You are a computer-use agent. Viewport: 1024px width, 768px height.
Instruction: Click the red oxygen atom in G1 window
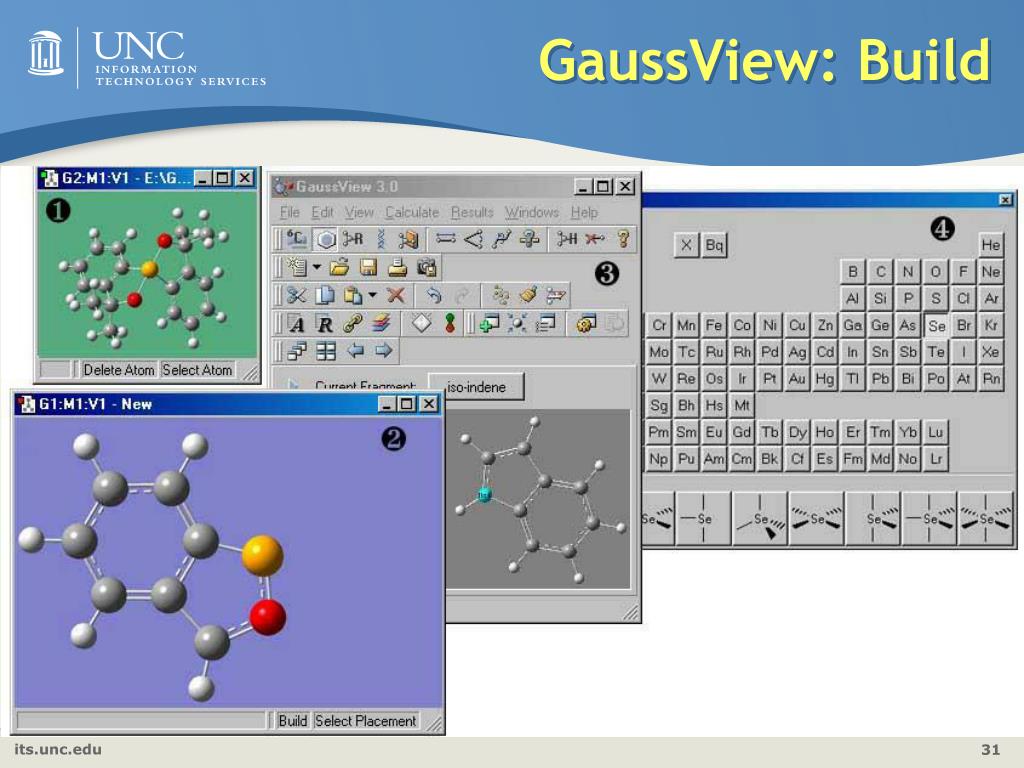(x=267, y=617)
